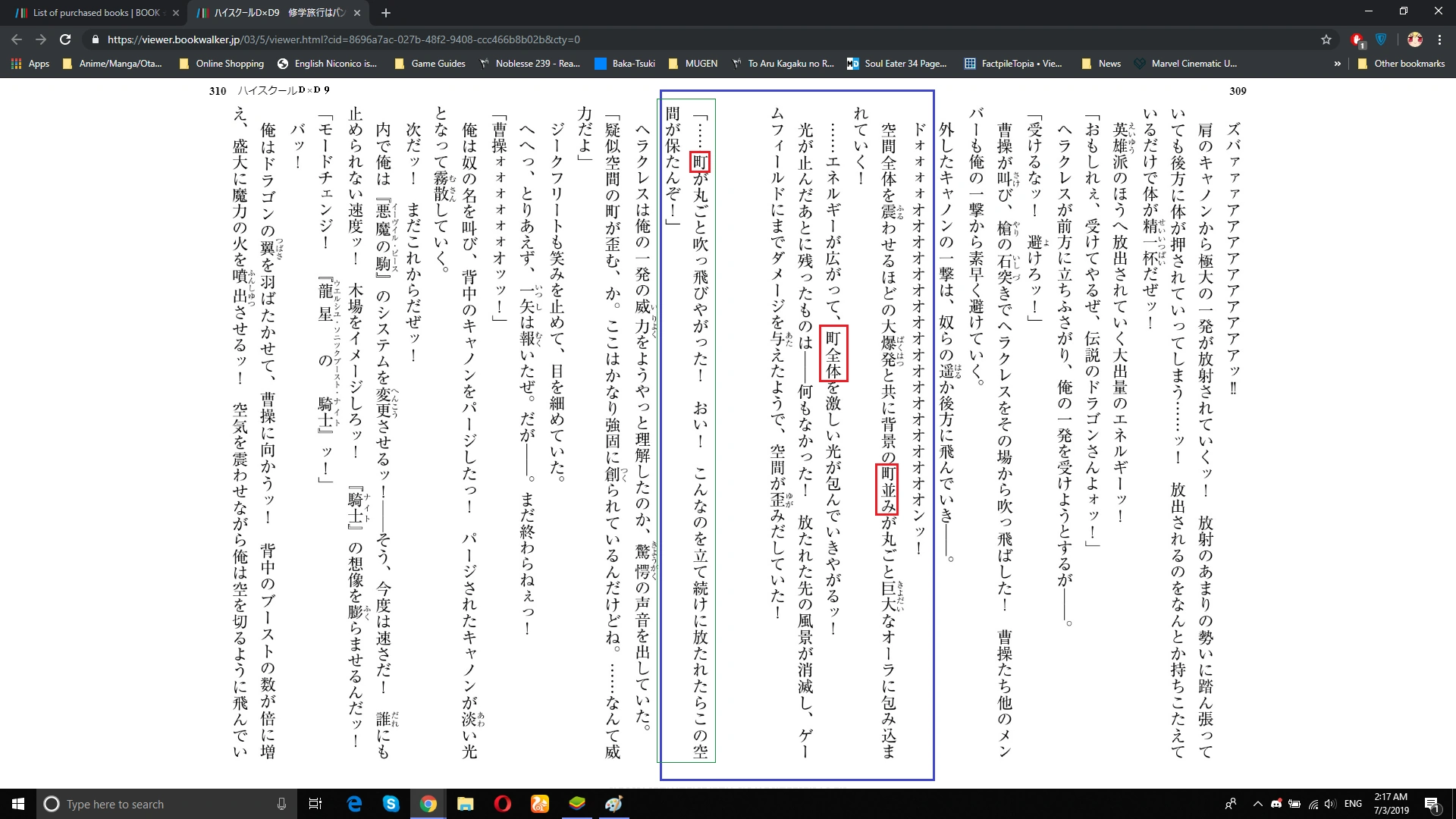Click the Type here to search box

pos(165,804)
